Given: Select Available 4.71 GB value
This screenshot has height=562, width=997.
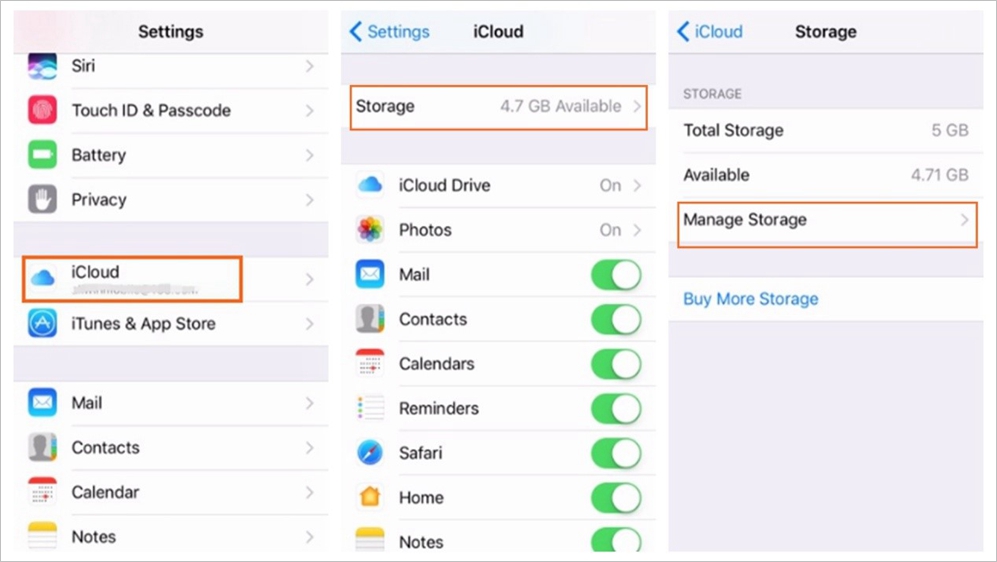Looking at the screenshot, I should pyautogui.click(x=940, y=175).
